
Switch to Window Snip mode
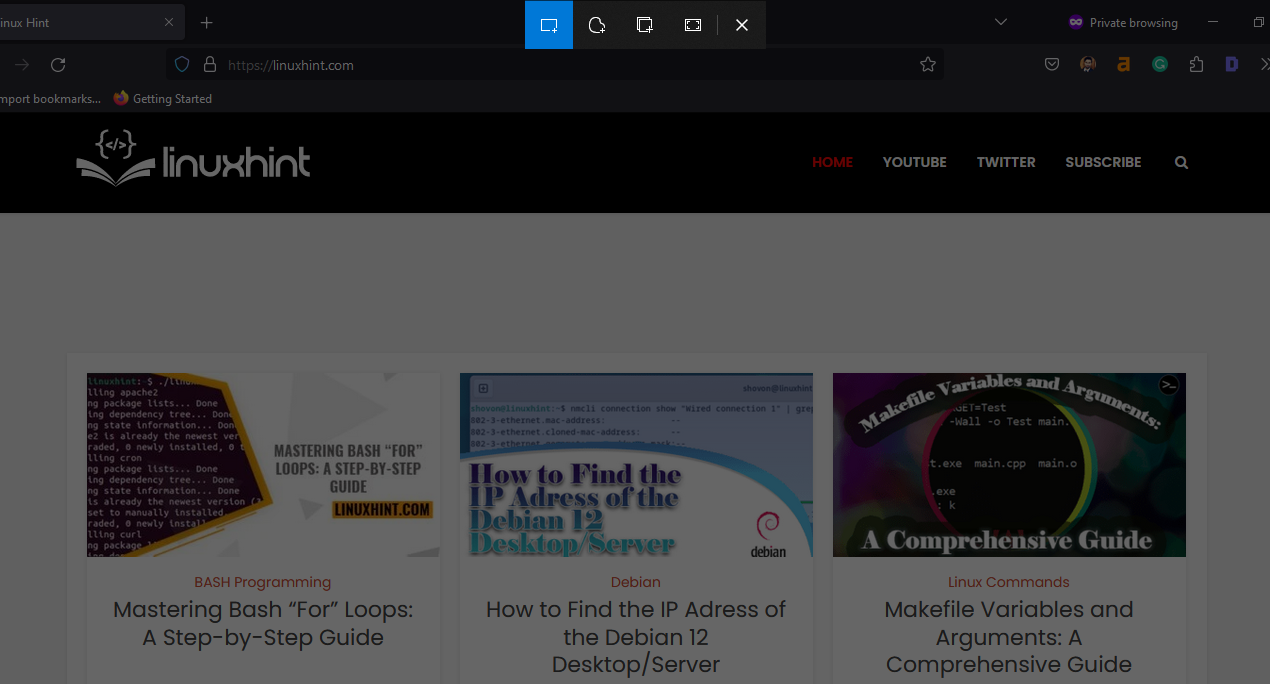(645, 25)
